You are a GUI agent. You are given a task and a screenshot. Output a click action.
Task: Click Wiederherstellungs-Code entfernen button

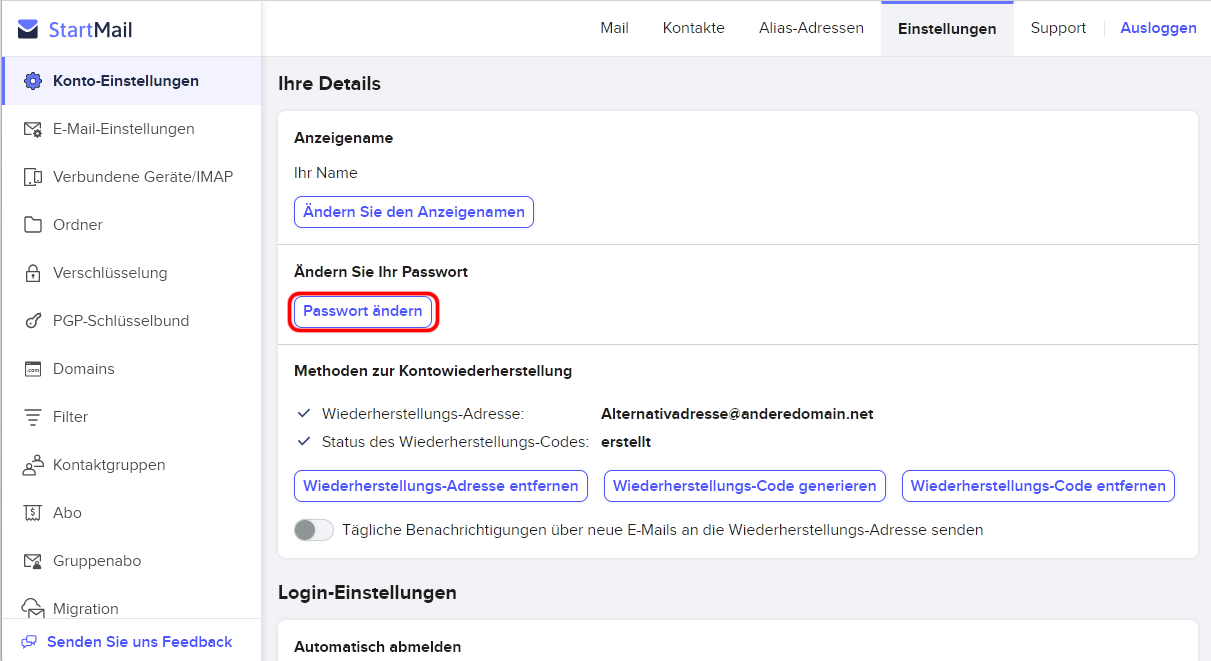pyautogui.click(x=1038, y=486)
